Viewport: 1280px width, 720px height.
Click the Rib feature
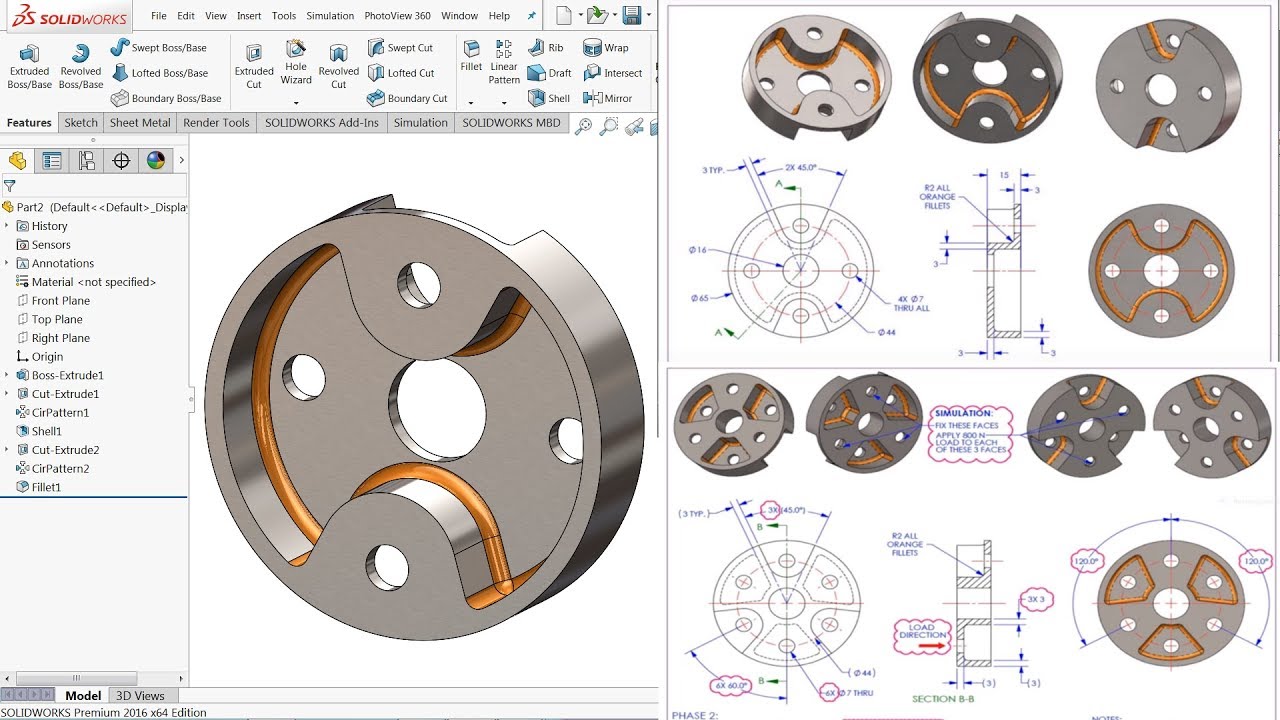click(x=545, y=47)
